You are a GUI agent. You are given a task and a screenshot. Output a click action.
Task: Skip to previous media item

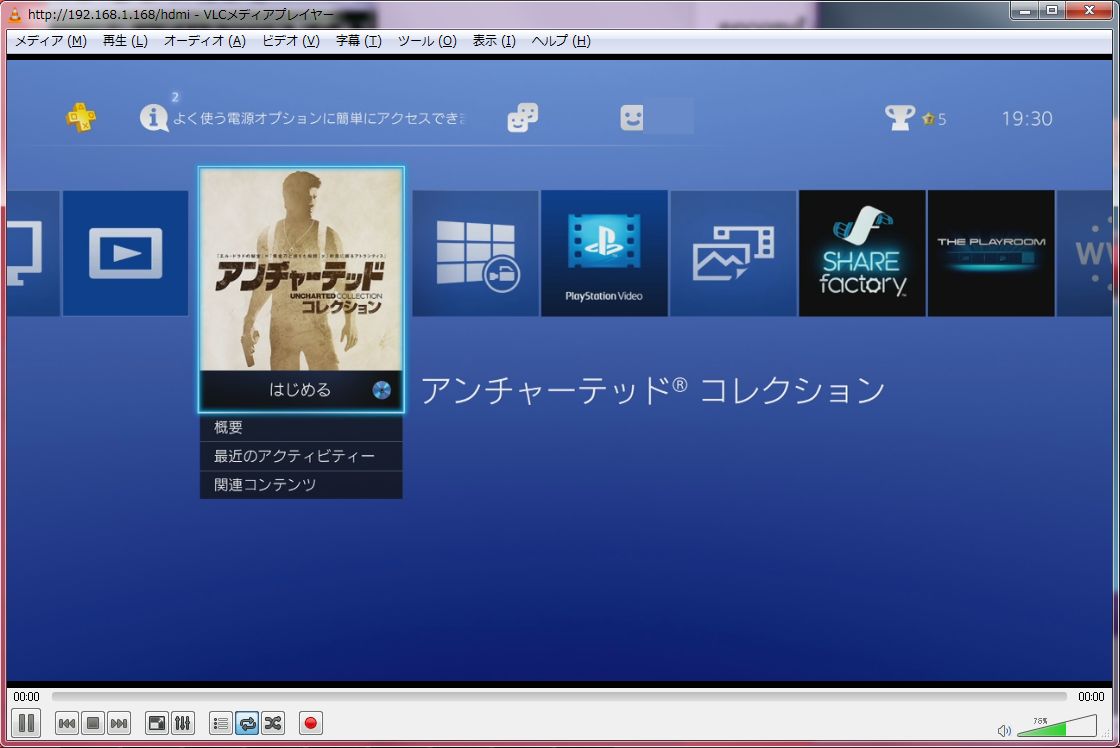pyautogui.click(x=67, y=724)
